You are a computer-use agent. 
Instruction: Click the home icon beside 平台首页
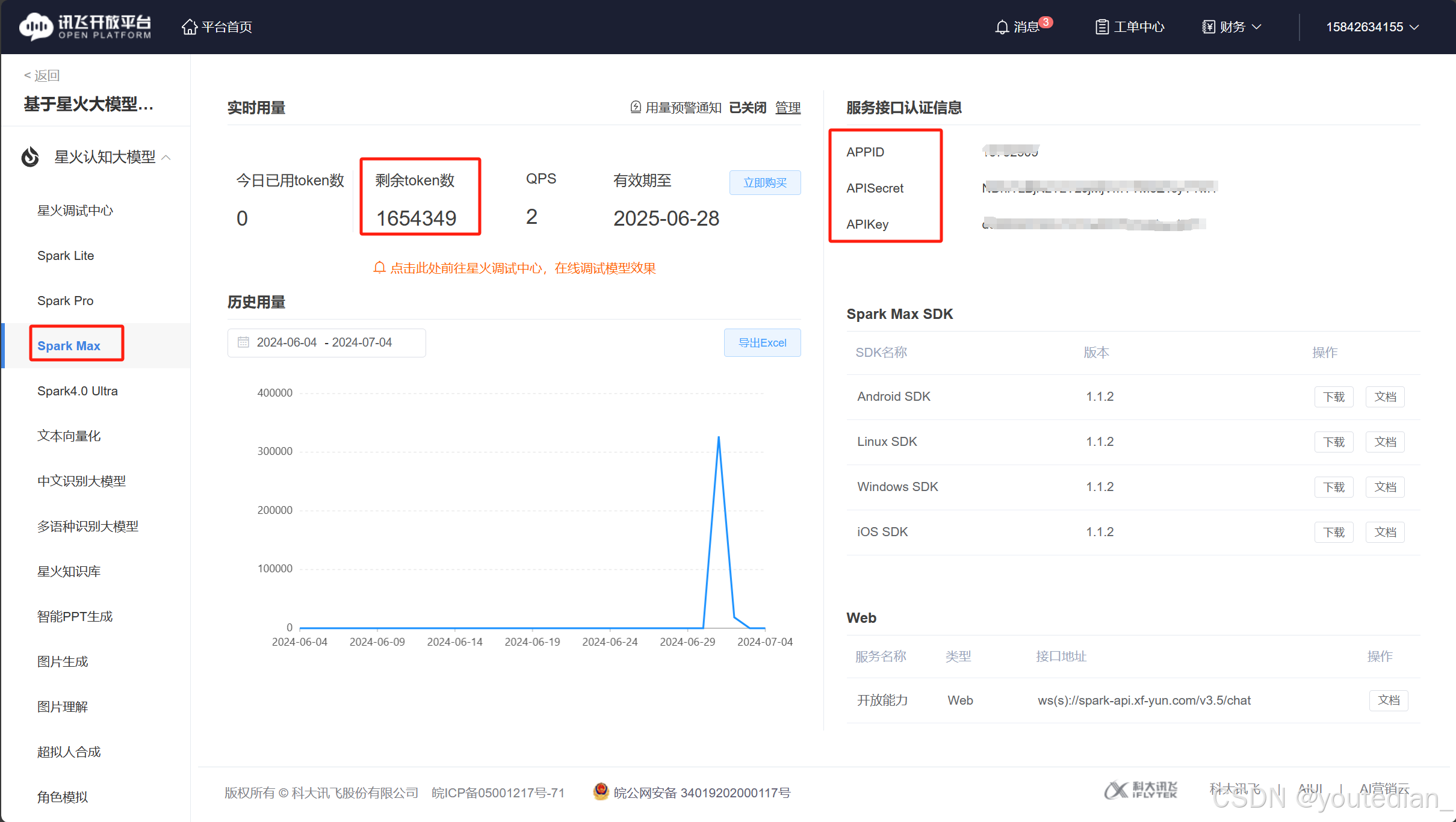(x=190, y=26)
